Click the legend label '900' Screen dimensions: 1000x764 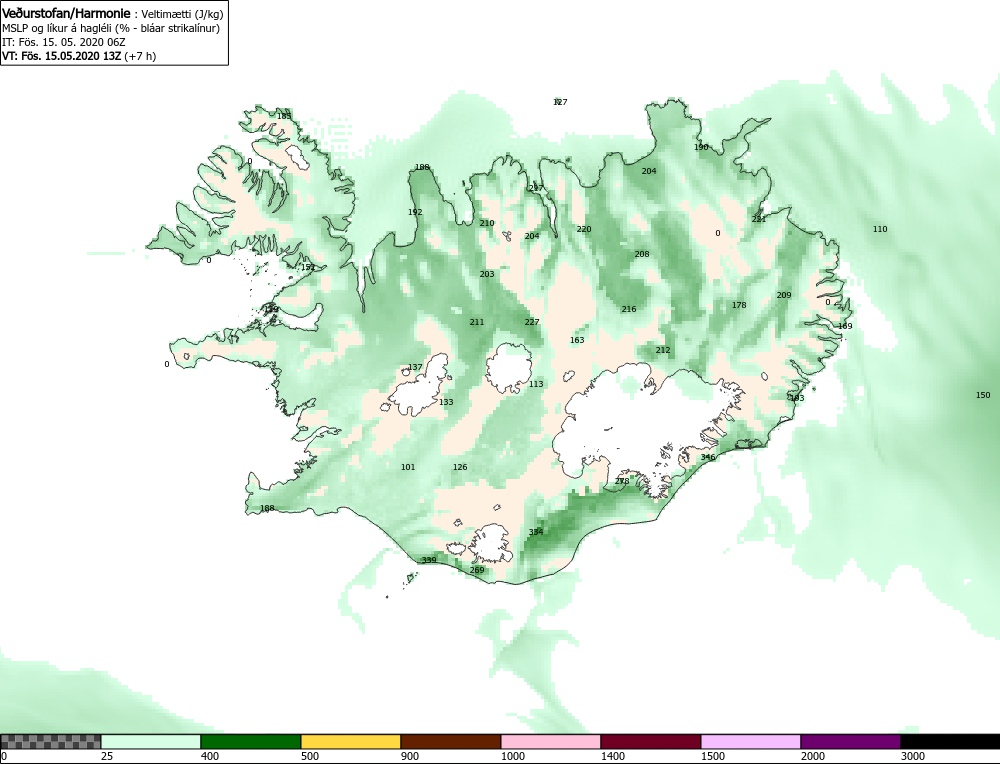coord(410,756)
